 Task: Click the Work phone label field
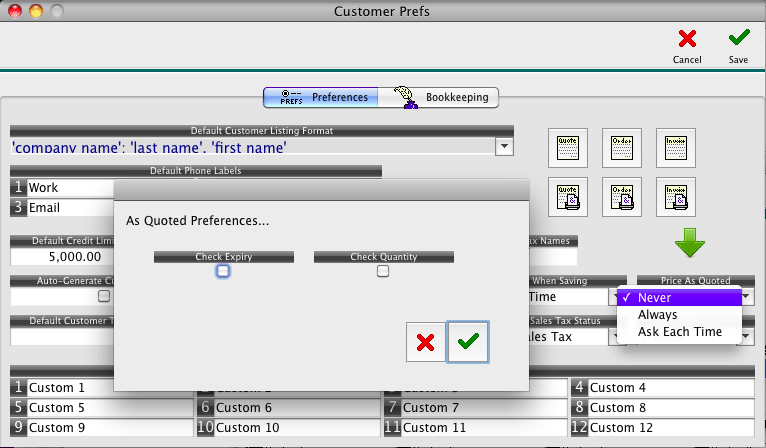coord(70,188)
